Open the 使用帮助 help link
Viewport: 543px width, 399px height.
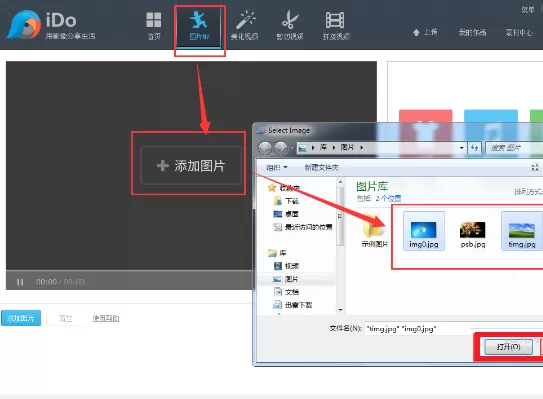106,318
